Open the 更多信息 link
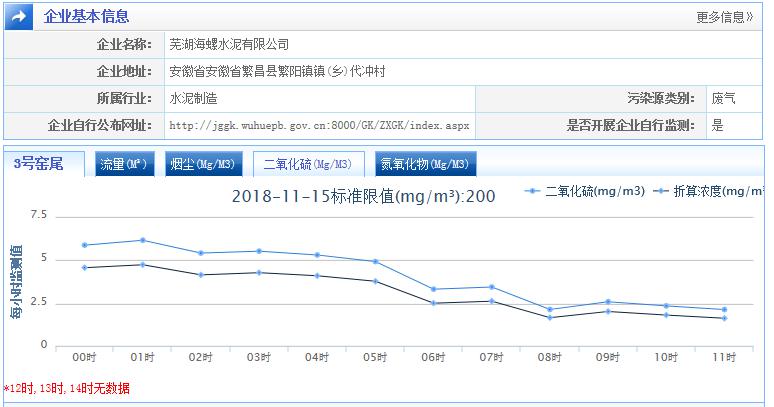774x407 pixels. tap(725, 17)
